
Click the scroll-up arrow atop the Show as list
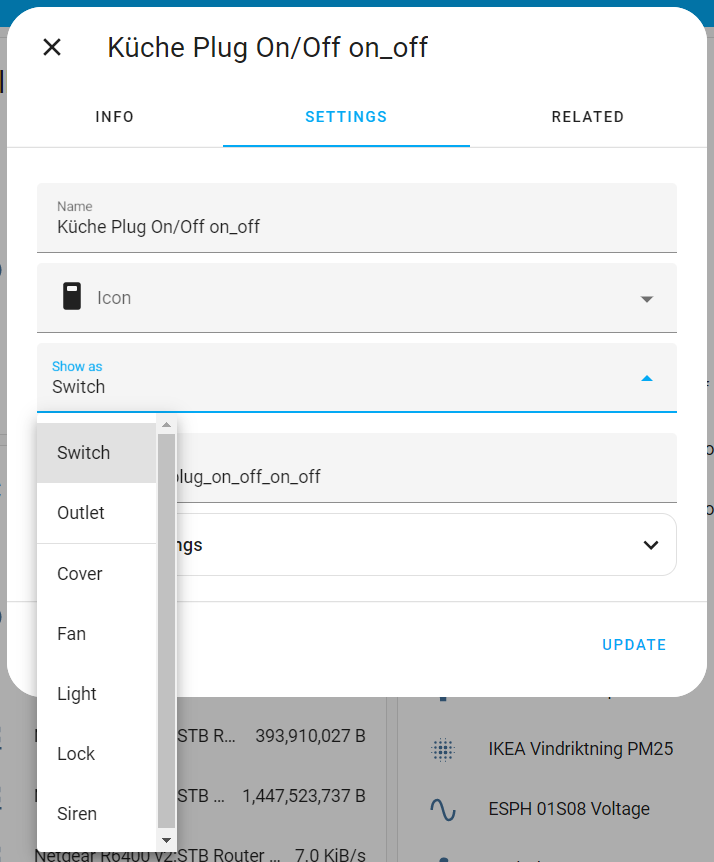tap(167, 424)
